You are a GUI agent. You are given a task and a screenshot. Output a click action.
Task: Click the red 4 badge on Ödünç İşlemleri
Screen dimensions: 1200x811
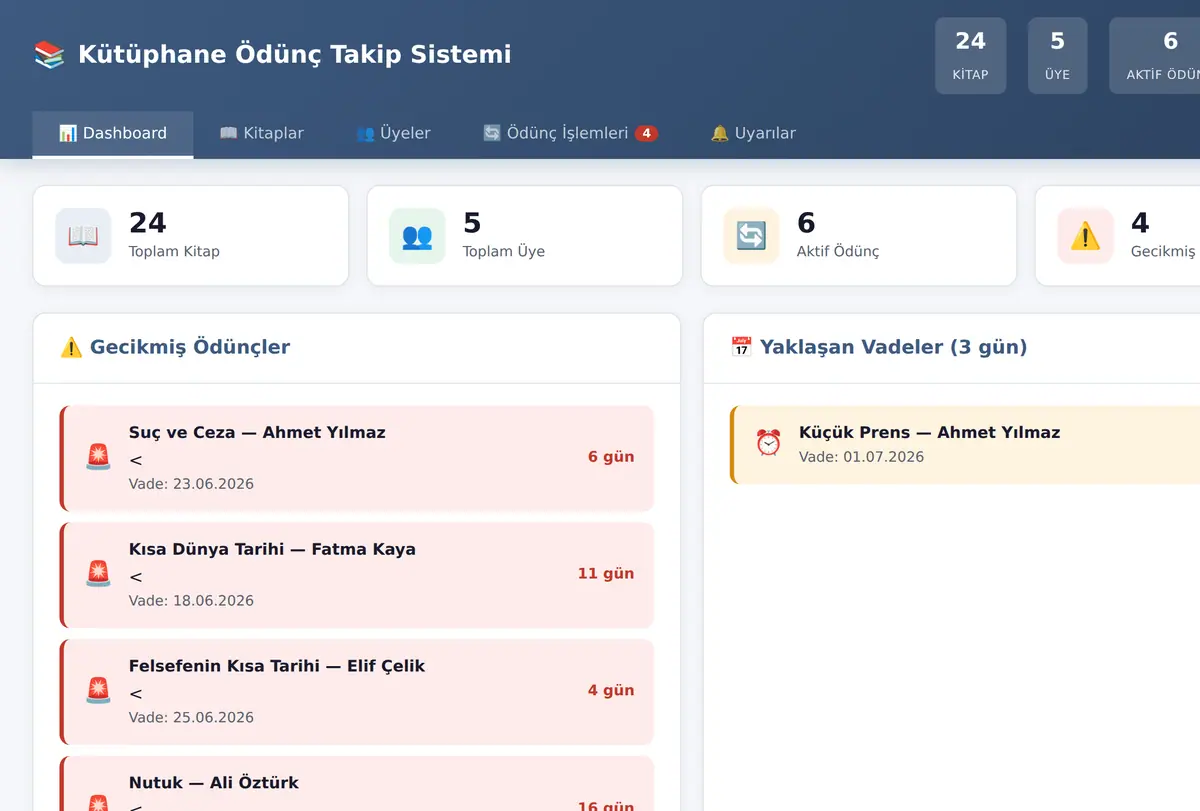tap(646, 133)
